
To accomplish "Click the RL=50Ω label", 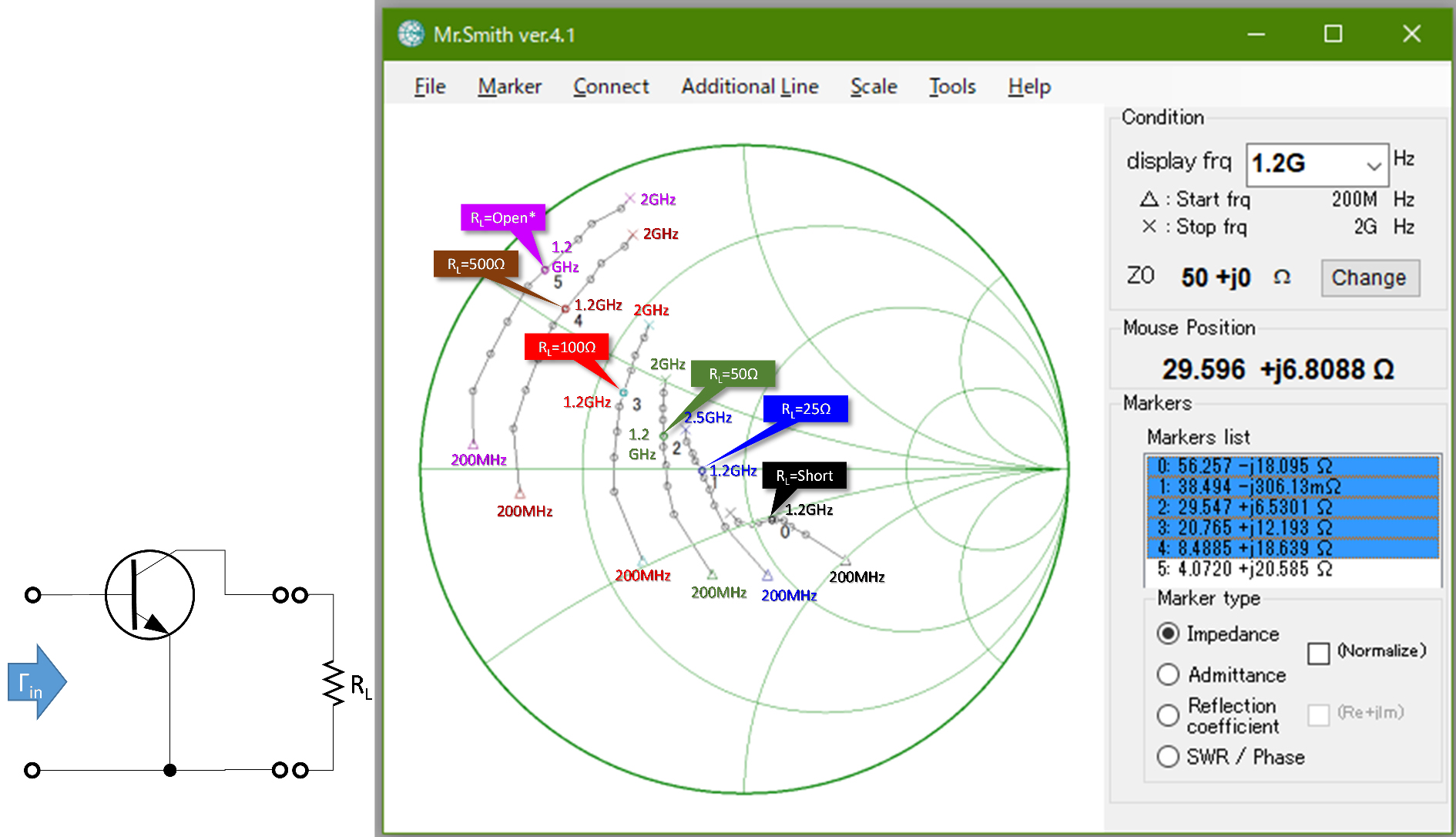I will pos(733,374).
